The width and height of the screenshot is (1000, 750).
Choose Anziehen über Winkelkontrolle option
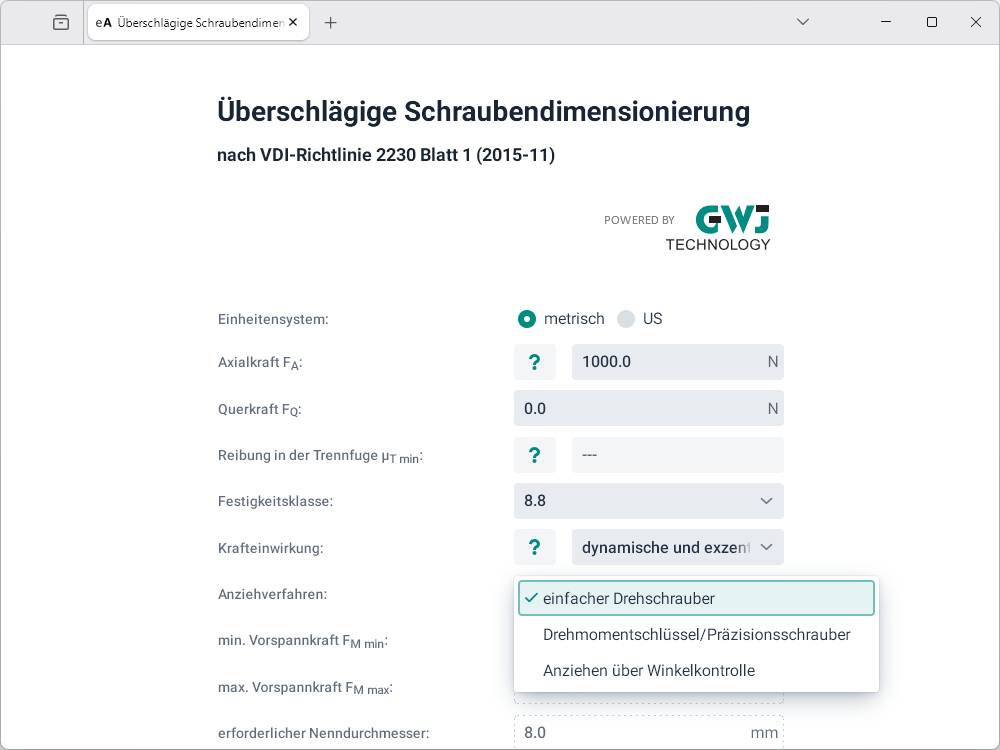[x=696, y=670]
